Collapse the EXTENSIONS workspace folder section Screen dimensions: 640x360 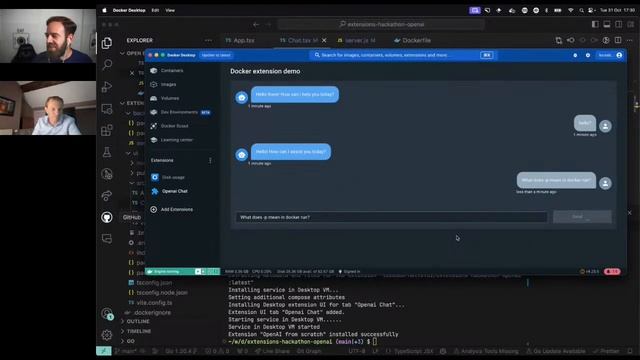(132, 103)
